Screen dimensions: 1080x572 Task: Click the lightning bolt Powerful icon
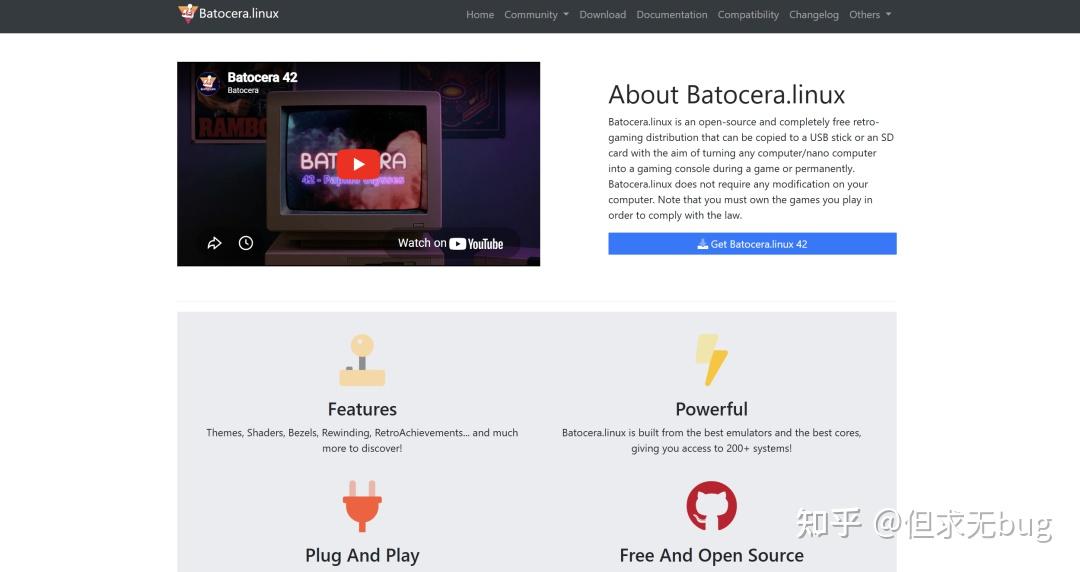[712, 360]
